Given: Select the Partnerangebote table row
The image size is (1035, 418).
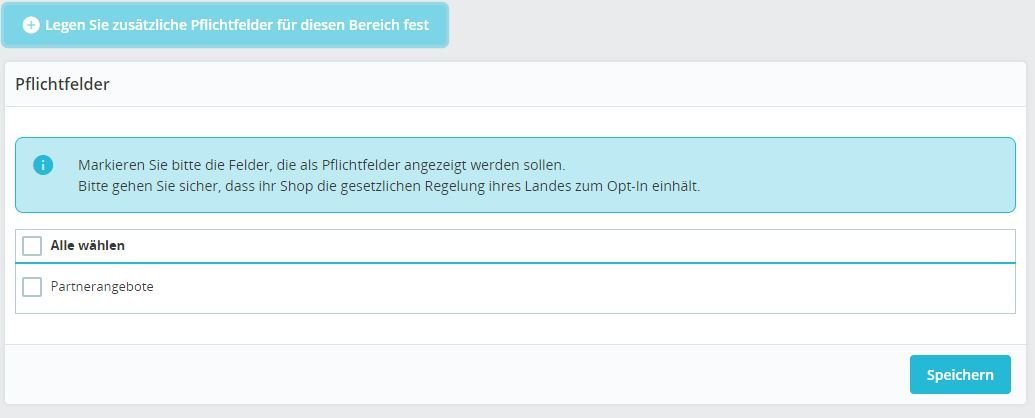Looking at the screenshot, I should point(515,287).
